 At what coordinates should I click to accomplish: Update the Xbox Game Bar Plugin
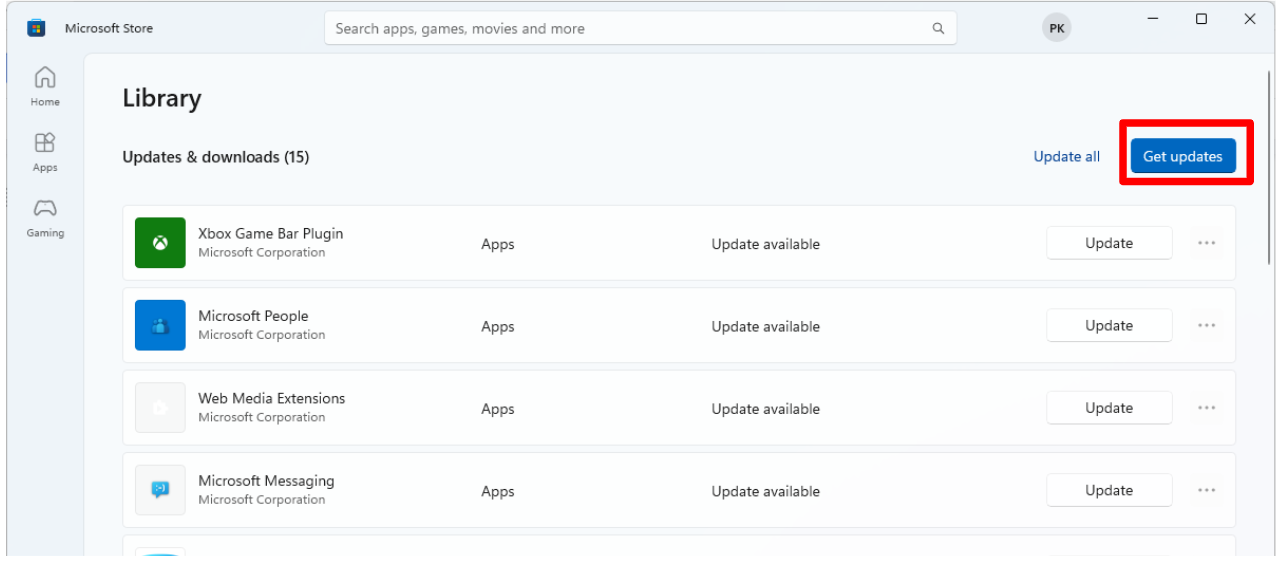tap(1109, 243)
